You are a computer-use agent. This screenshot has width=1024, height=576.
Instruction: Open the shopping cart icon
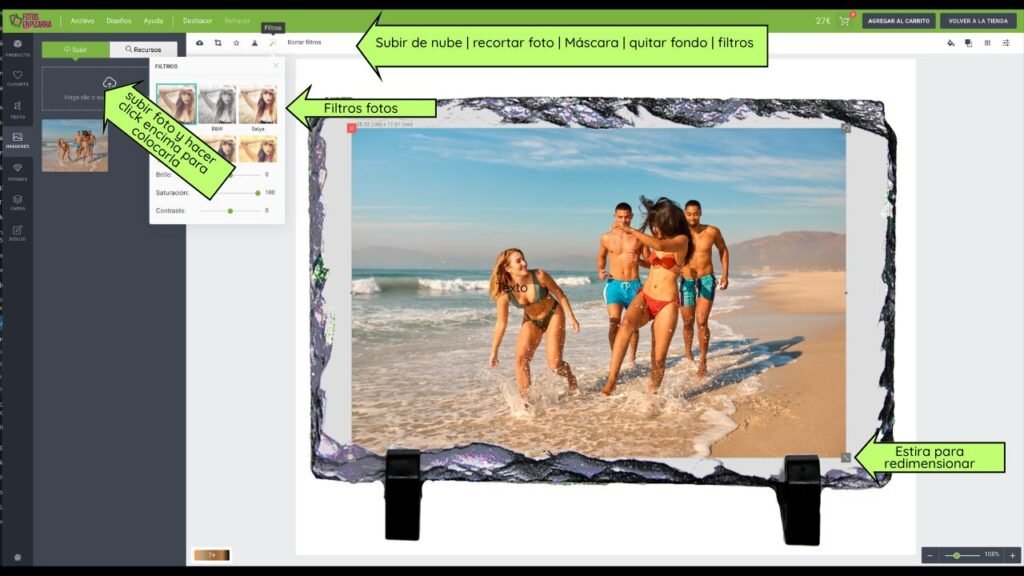844,21
